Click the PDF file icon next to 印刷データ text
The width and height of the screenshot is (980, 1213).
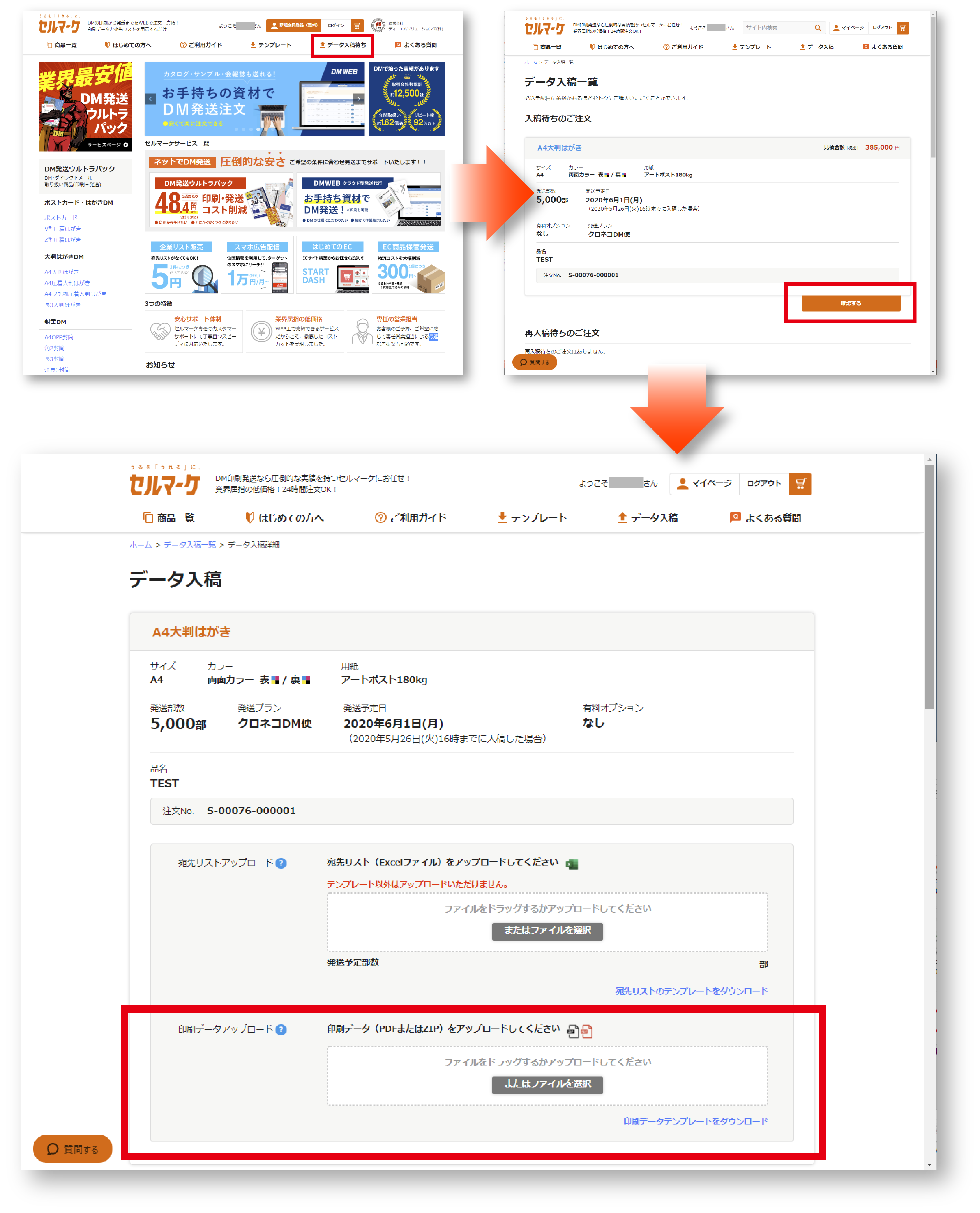pos(586,1031)
